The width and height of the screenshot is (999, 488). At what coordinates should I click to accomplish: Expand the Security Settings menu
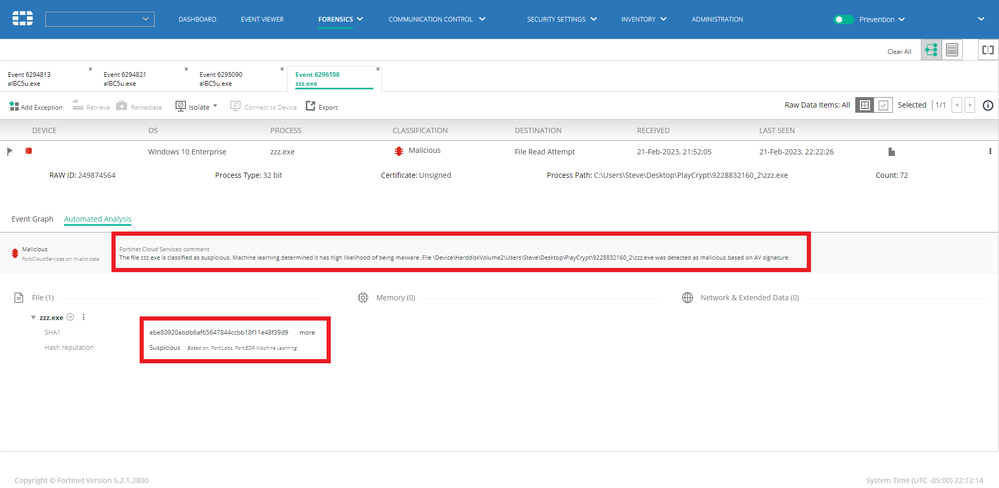click(562, 20)
